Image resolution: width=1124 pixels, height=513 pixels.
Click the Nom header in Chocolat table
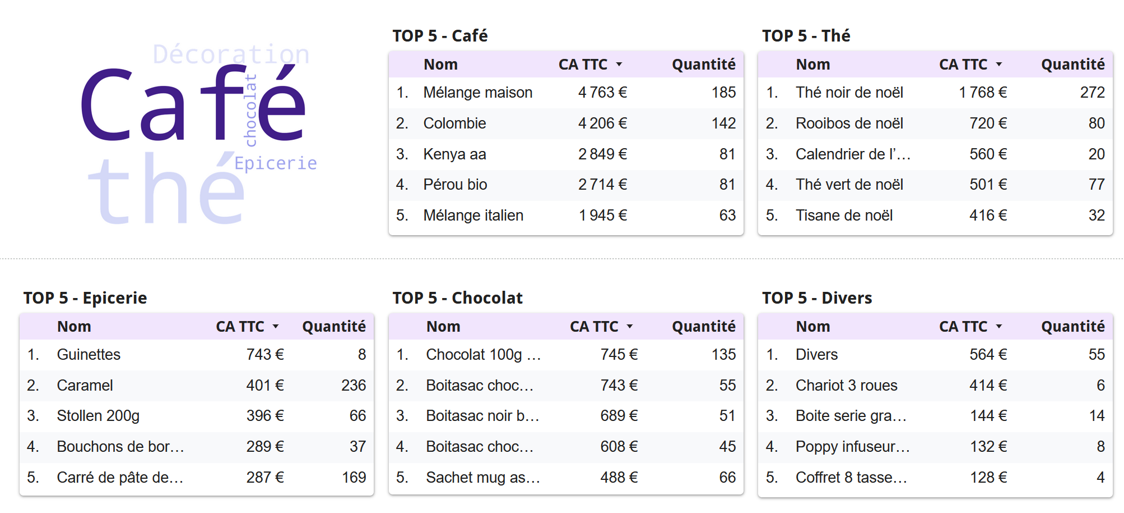[x=443, y=327]
